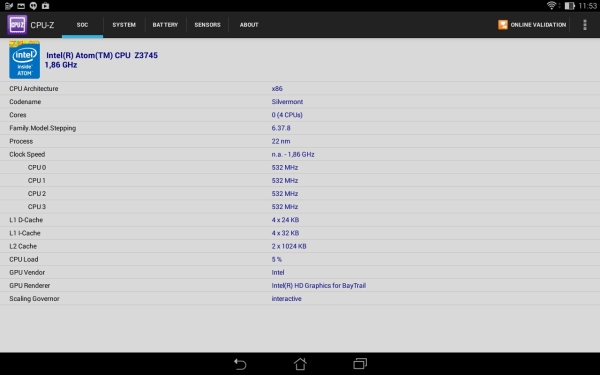The height and width of the screenshot is (375, 600).
Task: Tap the clock showing 11:53
Action: click(587, 6)
